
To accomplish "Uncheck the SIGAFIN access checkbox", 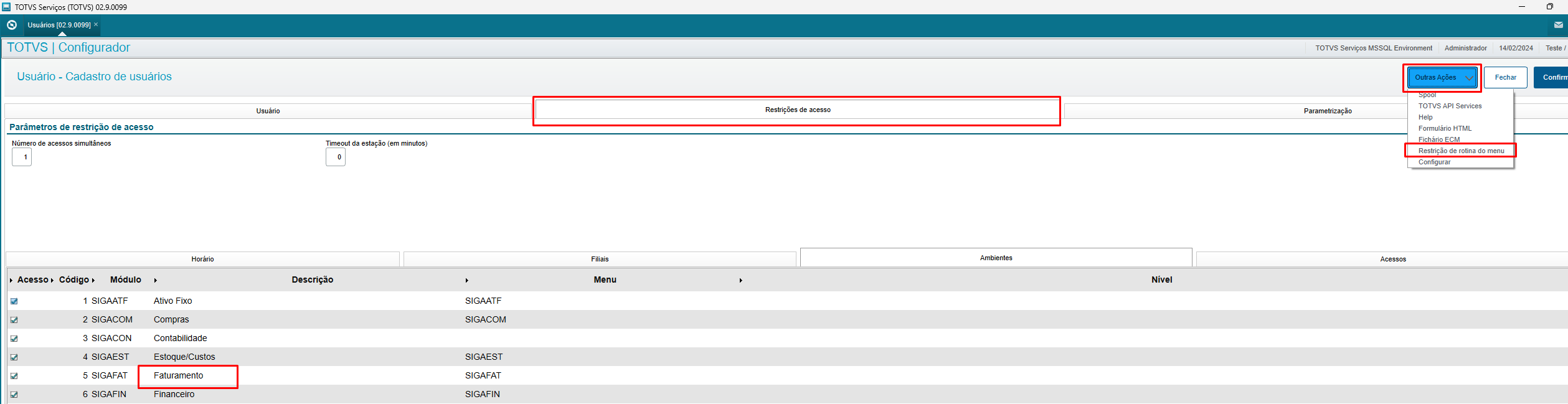I will [14, 395].
